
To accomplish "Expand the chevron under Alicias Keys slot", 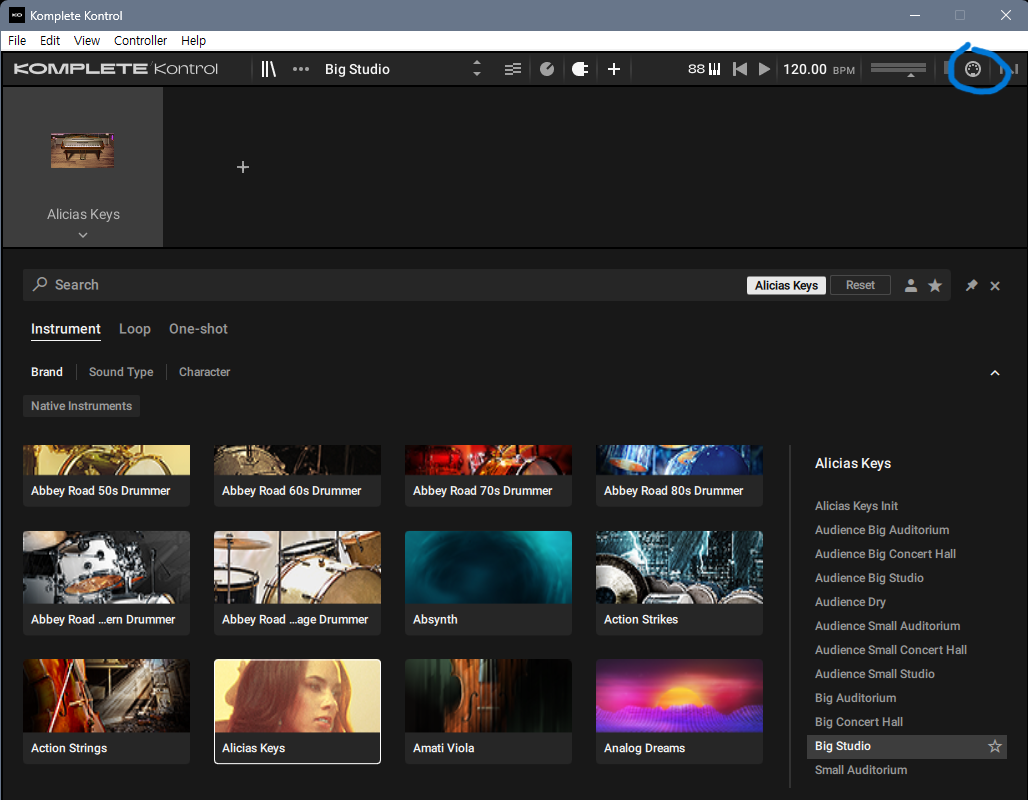I will [x=83, y=235].
